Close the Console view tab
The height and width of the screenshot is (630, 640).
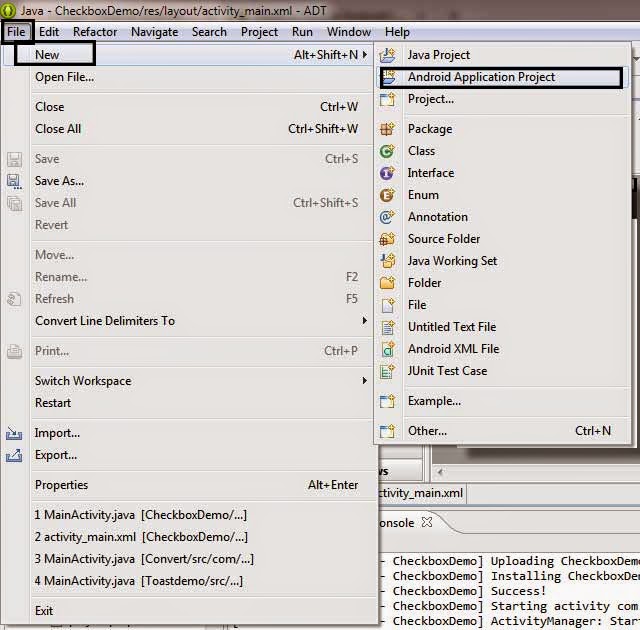point(427,522)
